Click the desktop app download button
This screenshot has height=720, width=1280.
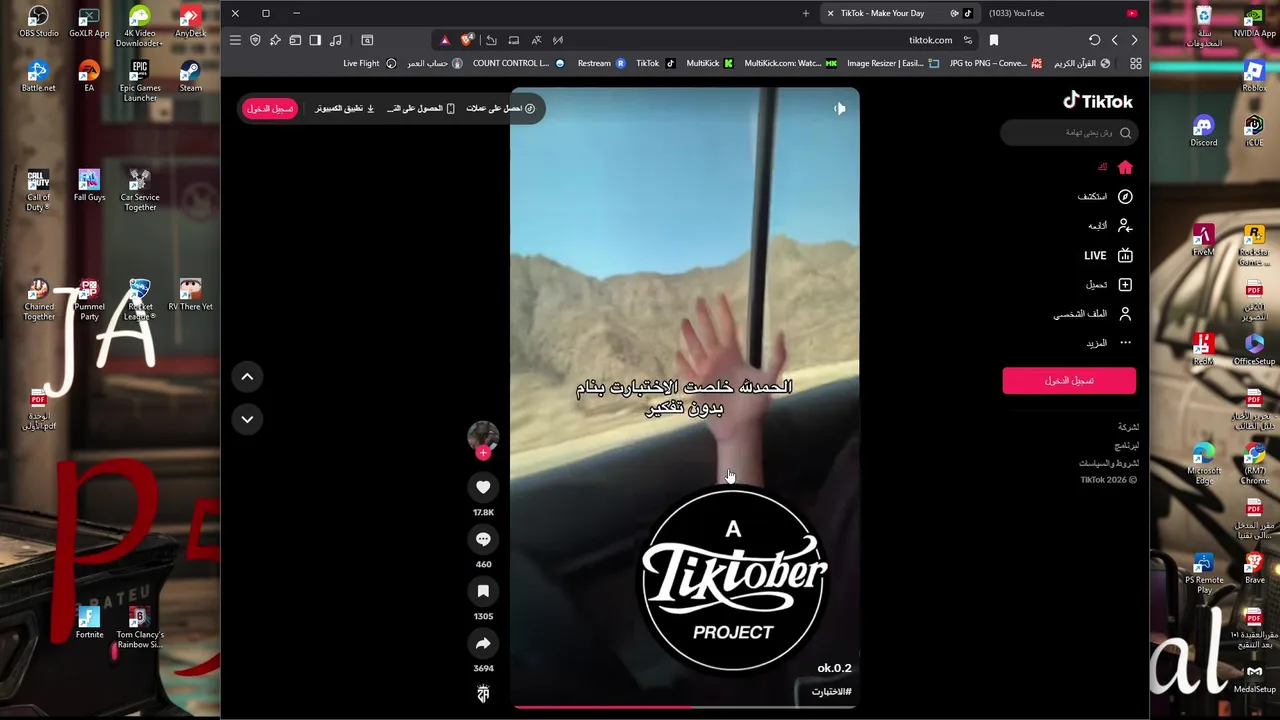(x=345, y=108)
